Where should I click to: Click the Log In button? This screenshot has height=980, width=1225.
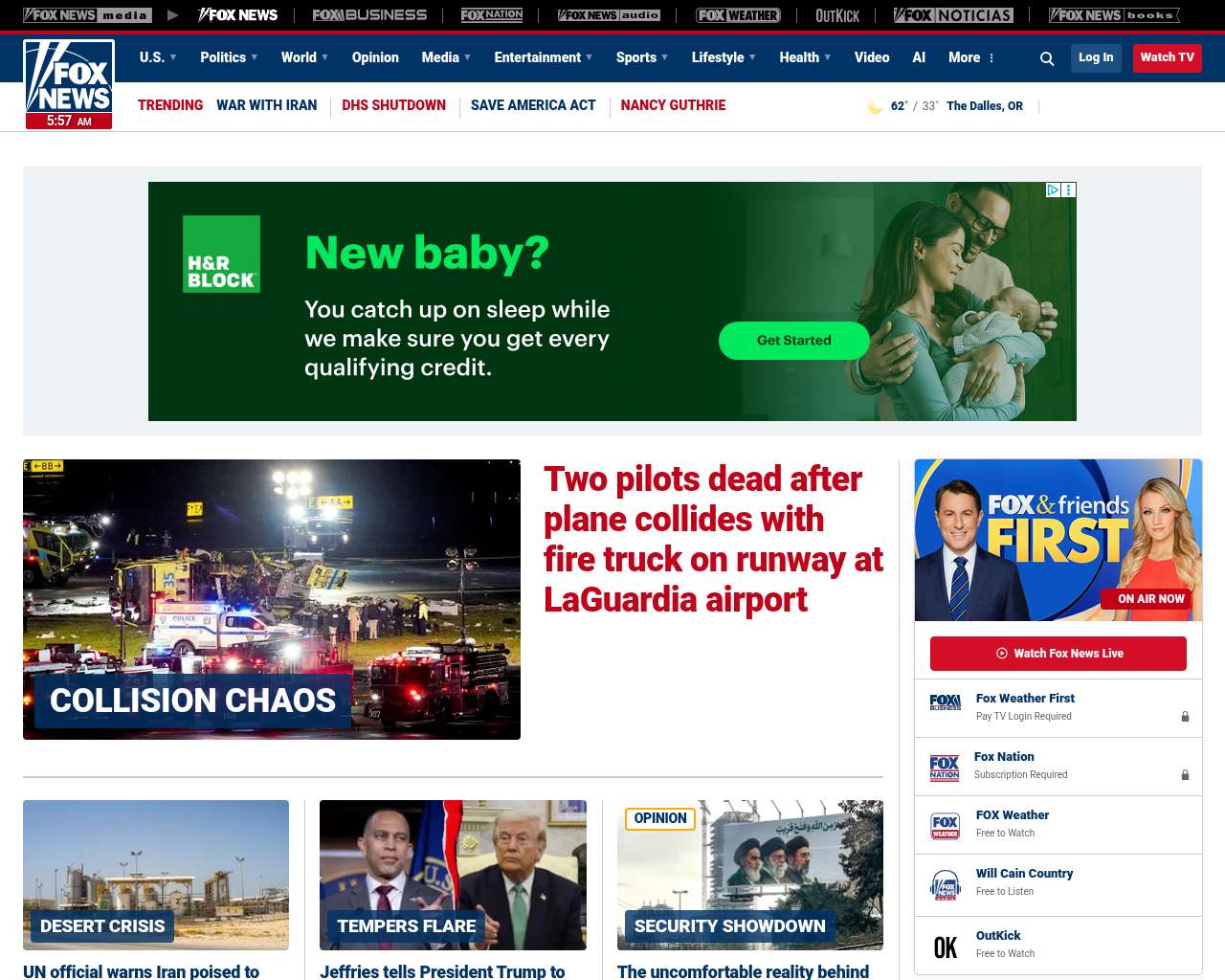coord(1096,57)
